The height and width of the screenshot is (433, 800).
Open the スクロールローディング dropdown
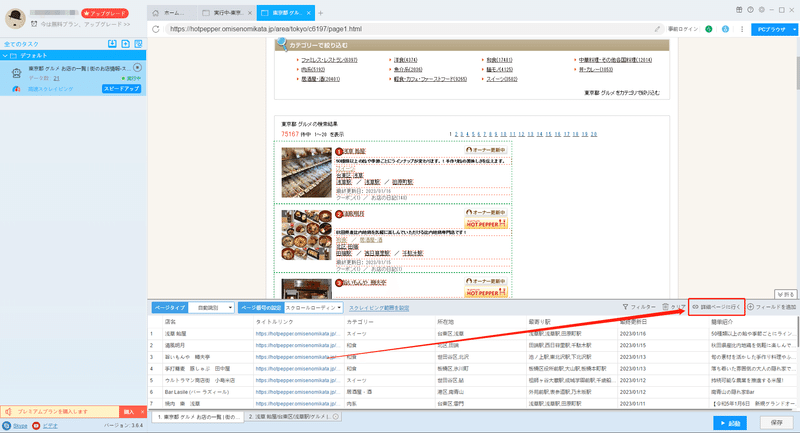(313, 308)
